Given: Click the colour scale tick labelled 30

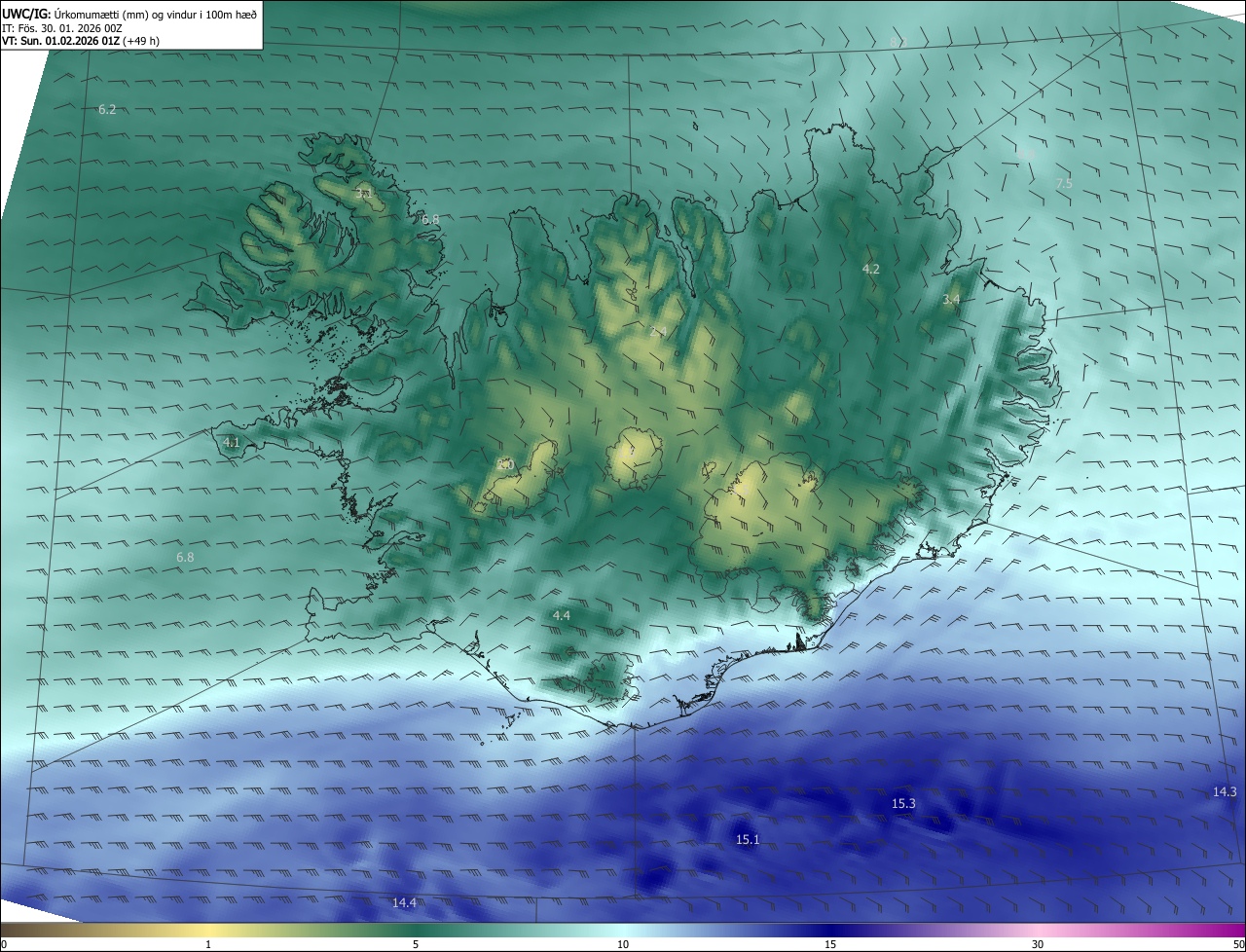Looking at the screenshot, I should tap(1038, 944).
